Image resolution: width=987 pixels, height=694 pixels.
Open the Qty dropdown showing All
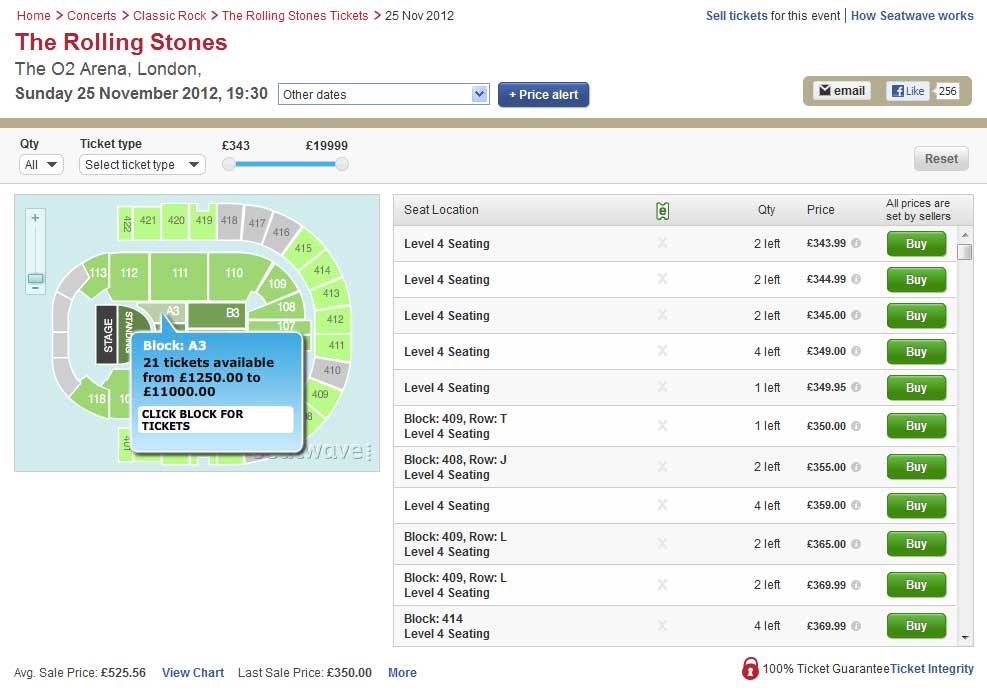40,164
